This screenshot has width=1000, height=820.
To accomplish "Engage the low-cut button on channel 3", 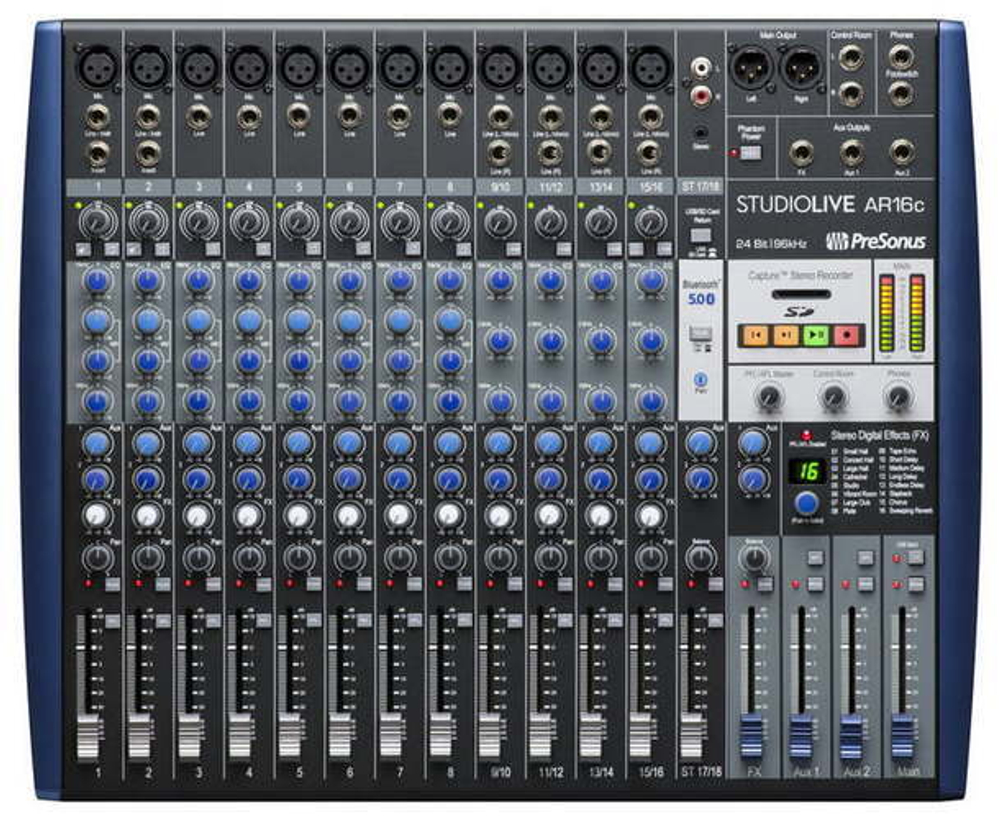I will tap(214, 249).
